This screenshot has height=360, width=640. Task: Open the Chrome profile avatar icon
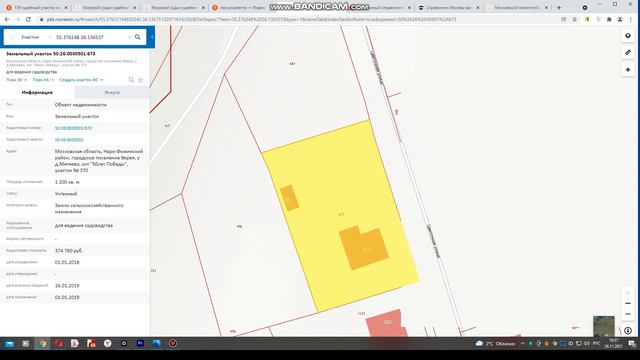coord(620,19)
